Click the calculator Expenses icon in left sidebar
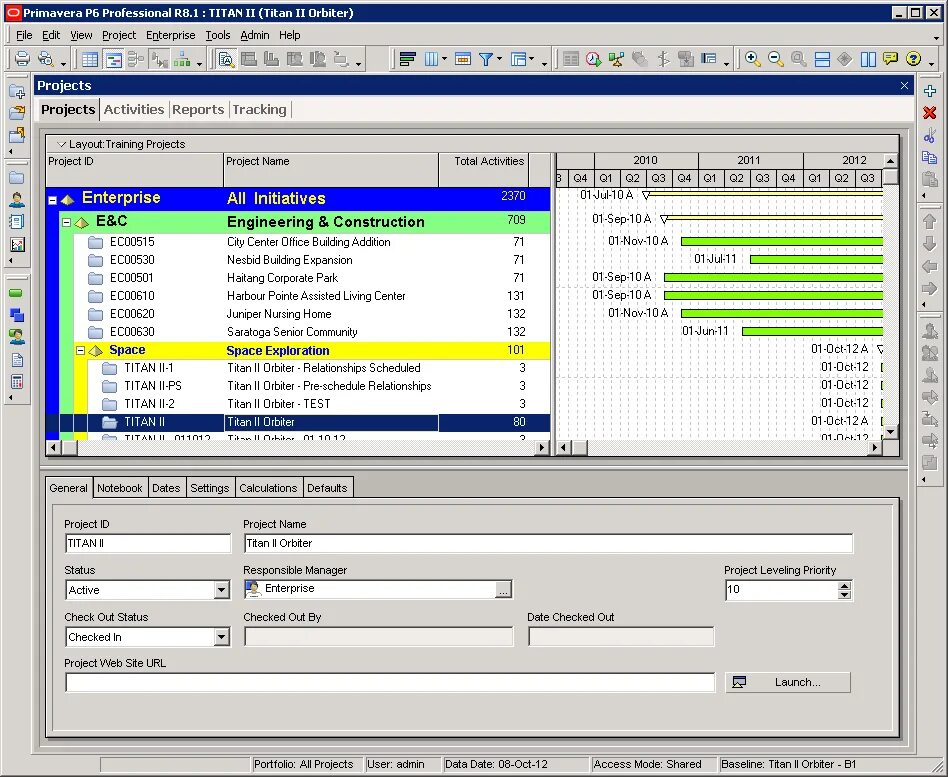The image size is (948, 777). tap(17, 382)
